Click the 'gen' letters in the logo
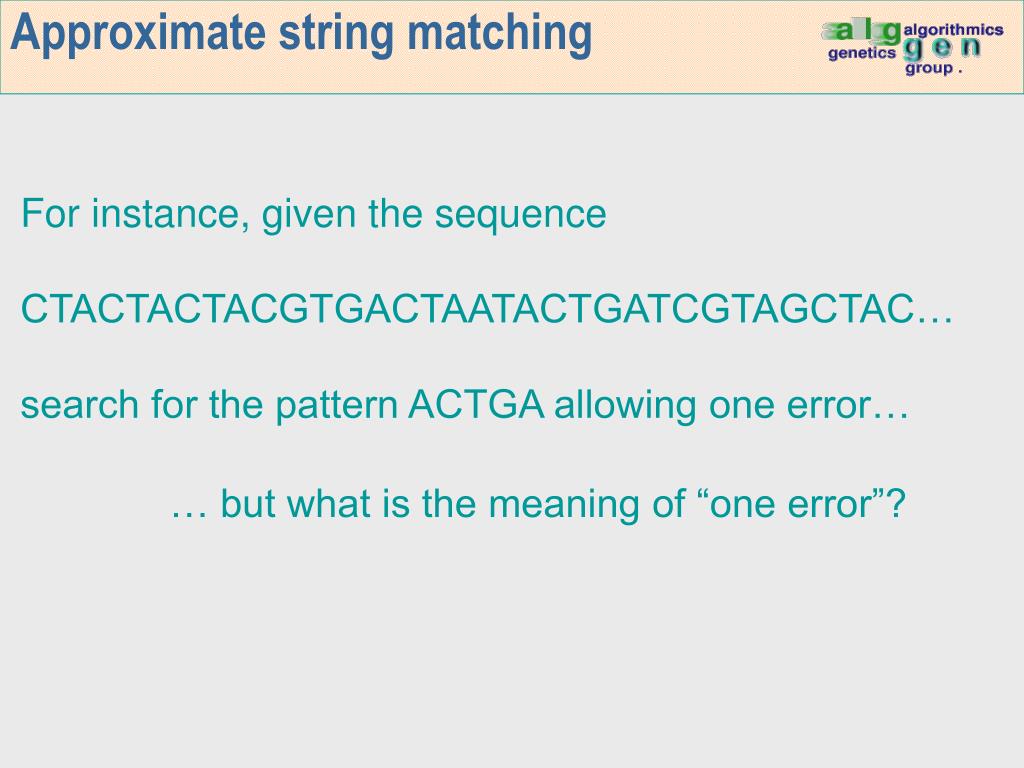This screenshot has height=768, width=1024. click(940, 48)
